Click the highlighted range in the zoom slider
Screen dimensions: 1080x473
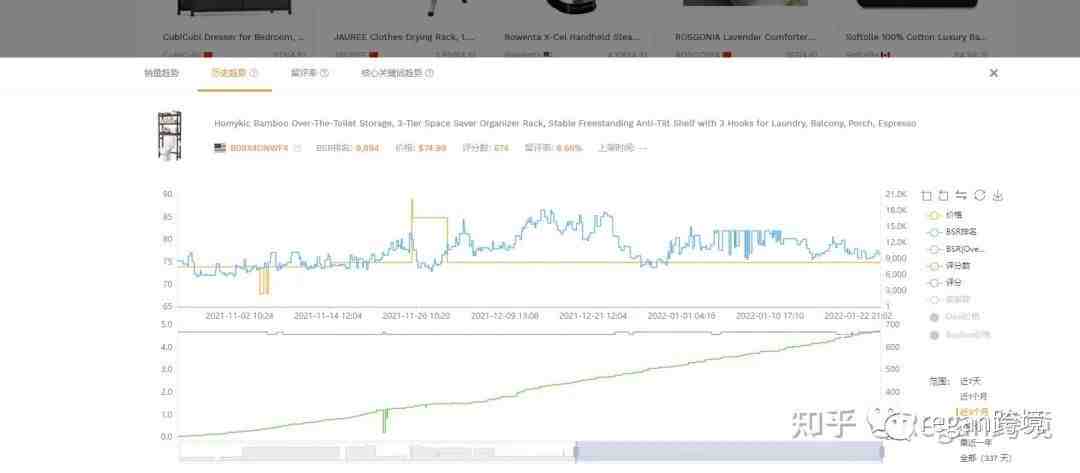(728, 452)
